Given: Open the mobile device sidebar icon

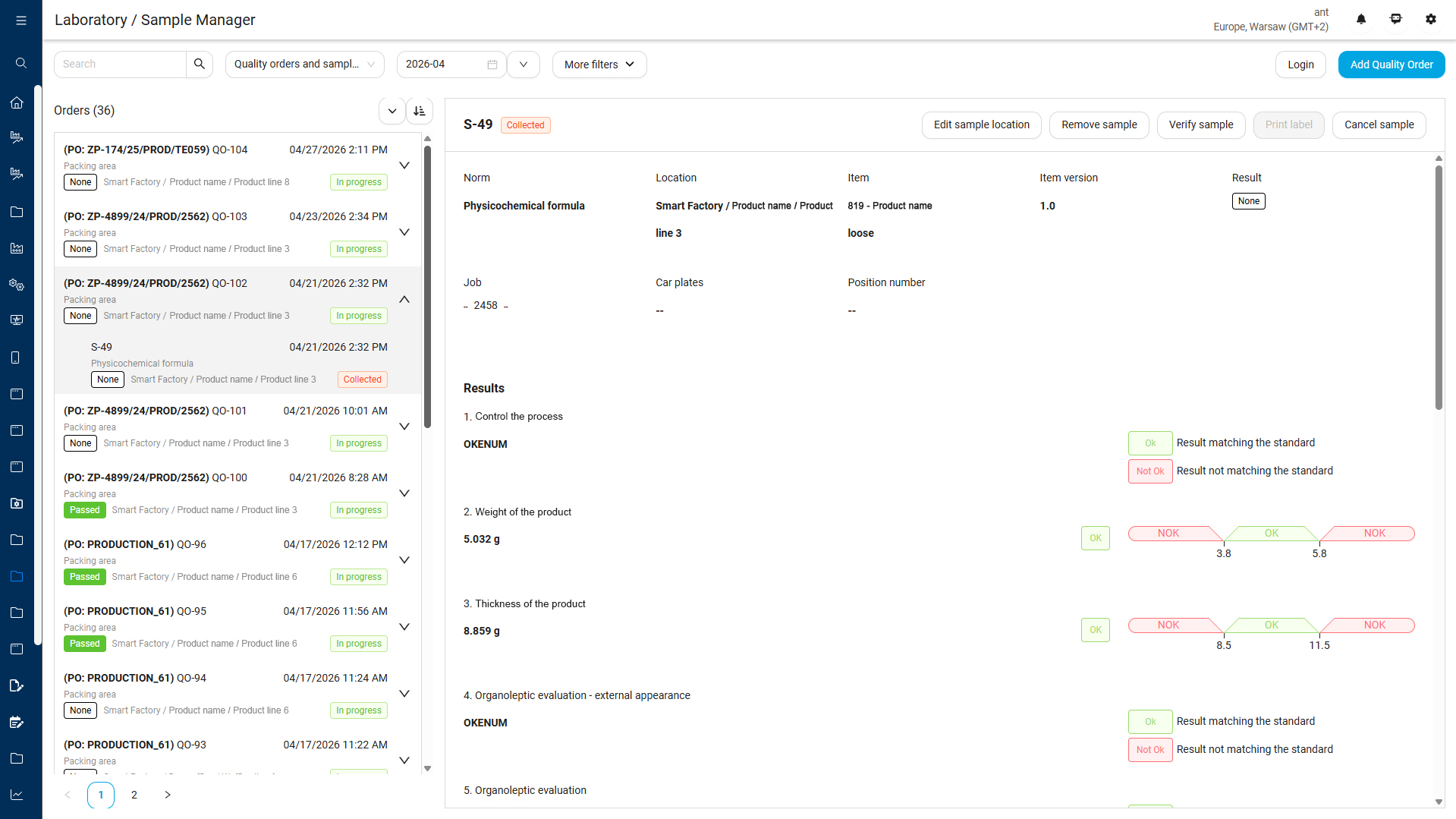Looking at the screenshot, I should (17, 358).
